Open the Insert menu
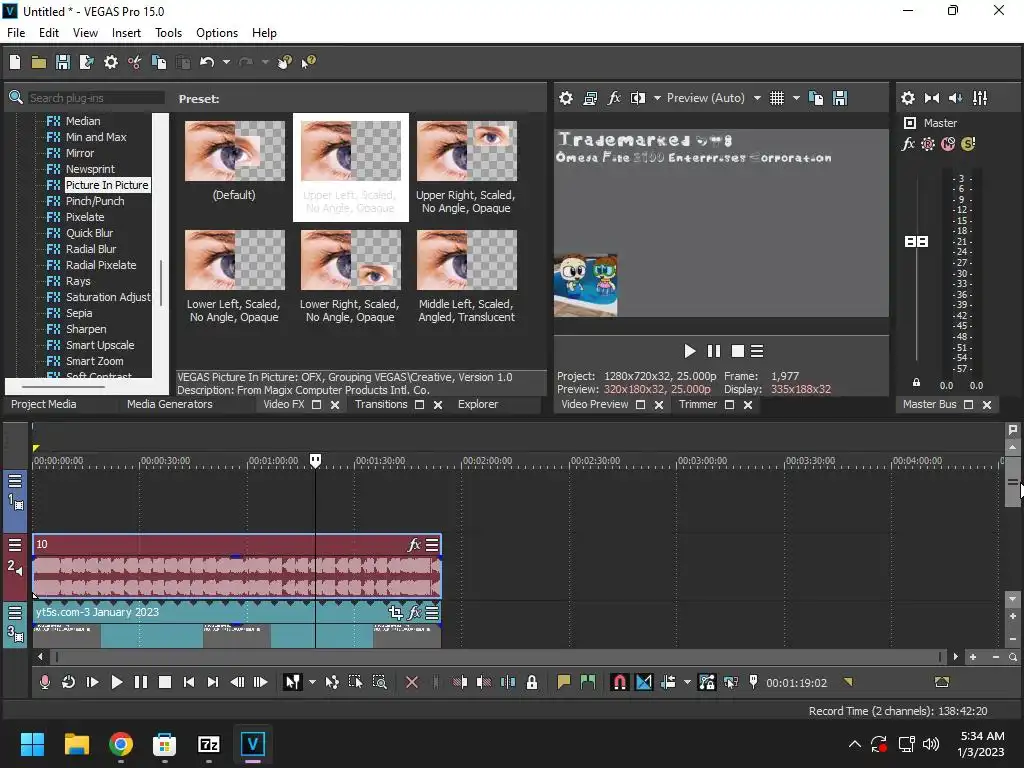The image size is (1024, 768). pos(126,33)
